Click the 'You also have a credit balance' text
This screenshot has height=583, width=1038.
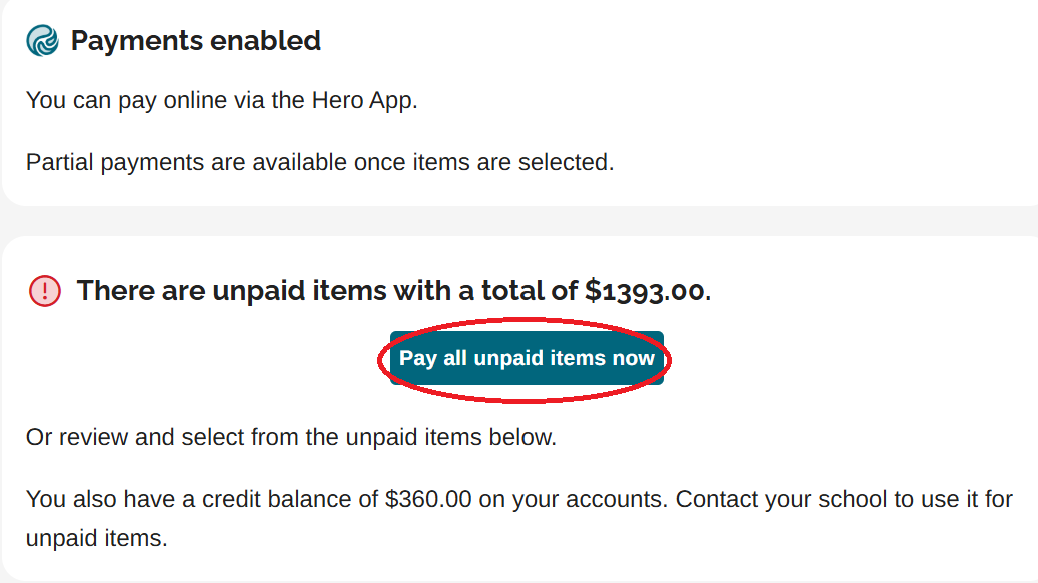[x=200, y=499]
